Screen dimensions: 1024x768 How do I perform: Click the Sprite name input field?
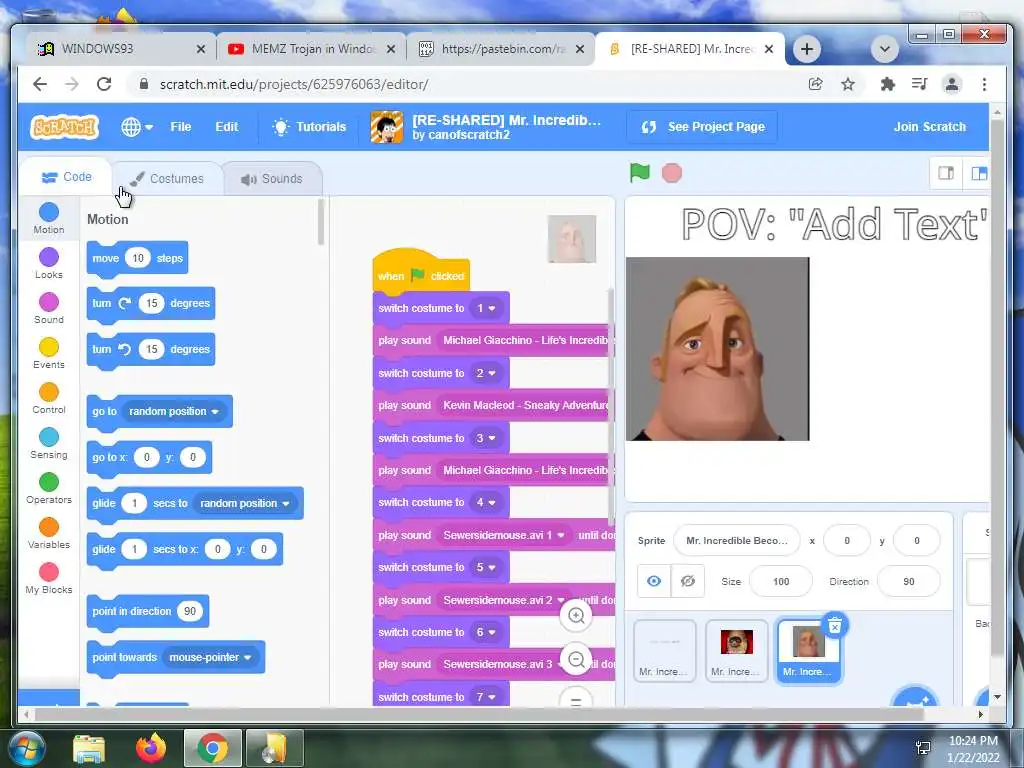click(x=737, y=541)
